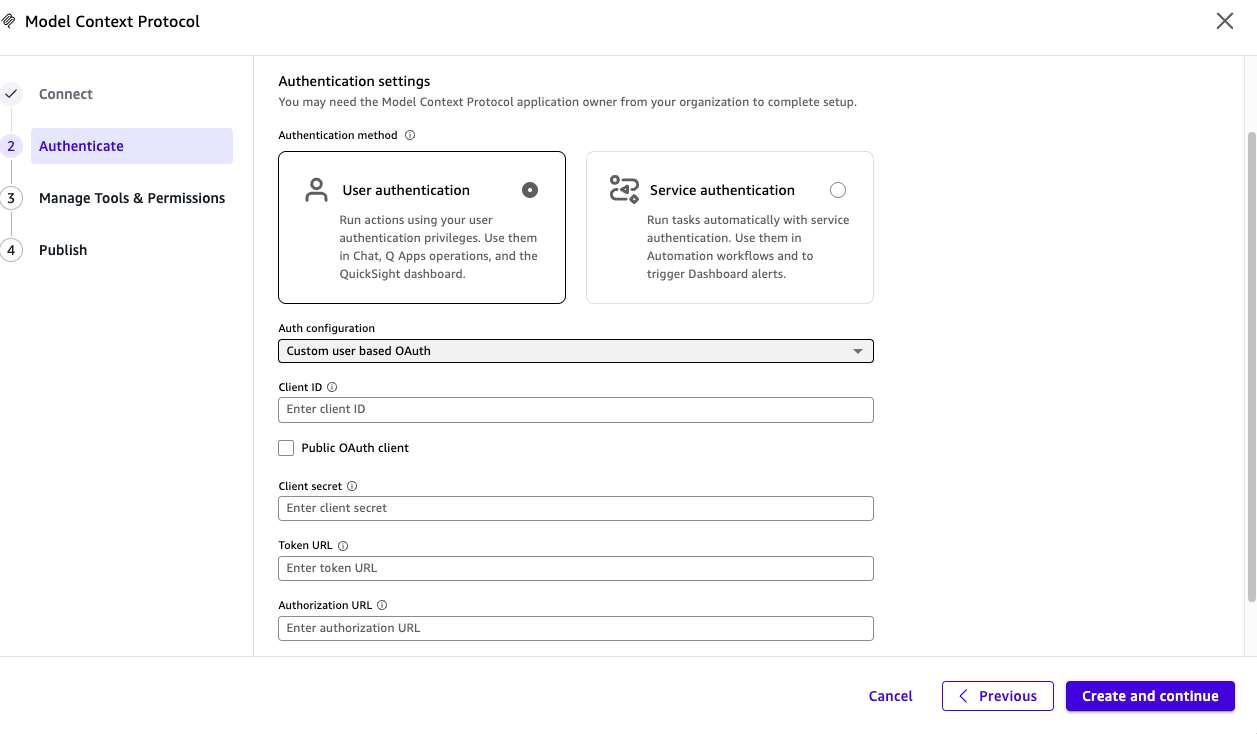The width and height of the screenshot is (1257, 734).
Task: Open the Auth configuration dropdown
Action: coord(576,351)
